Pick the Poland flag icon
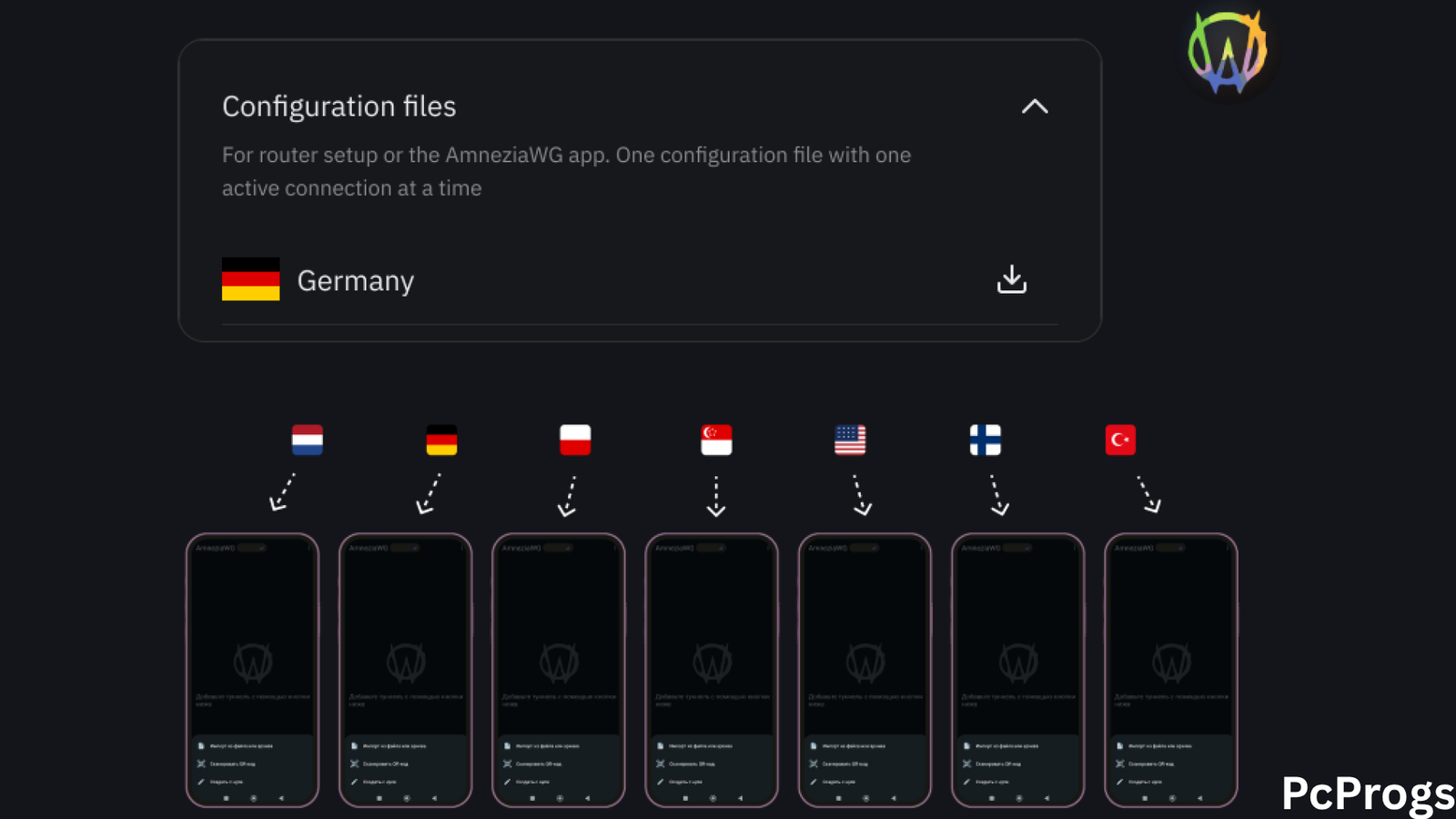 pyautogui.click(x=575, y=440)
